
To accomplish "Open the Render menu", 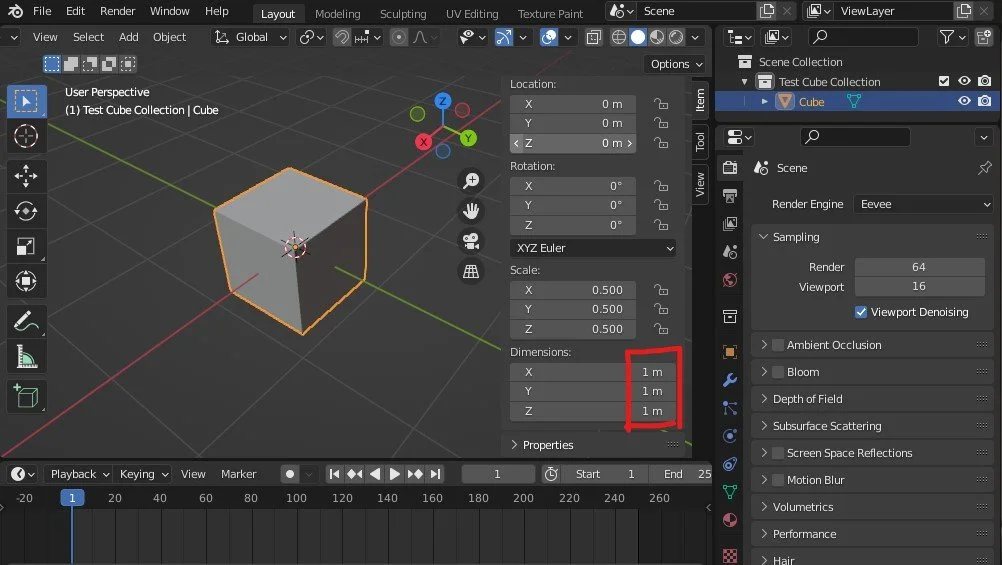I will click(118, 11).
